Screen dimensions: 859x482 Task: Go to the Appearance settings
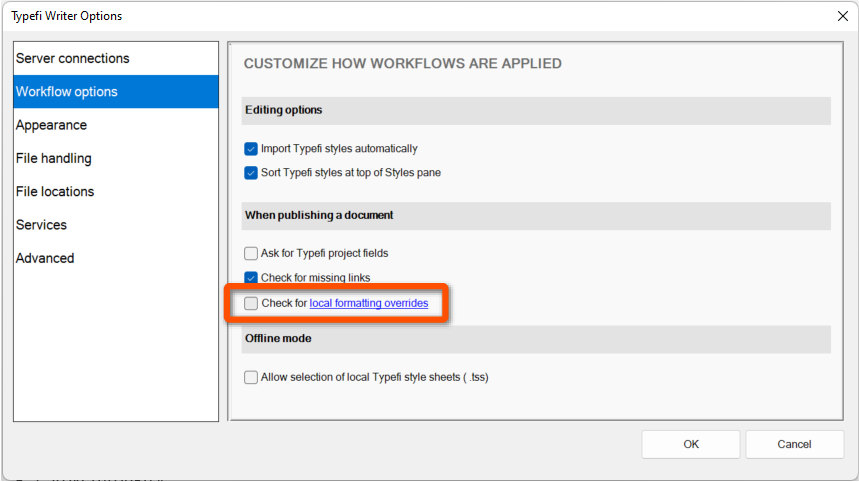[116, 125]
